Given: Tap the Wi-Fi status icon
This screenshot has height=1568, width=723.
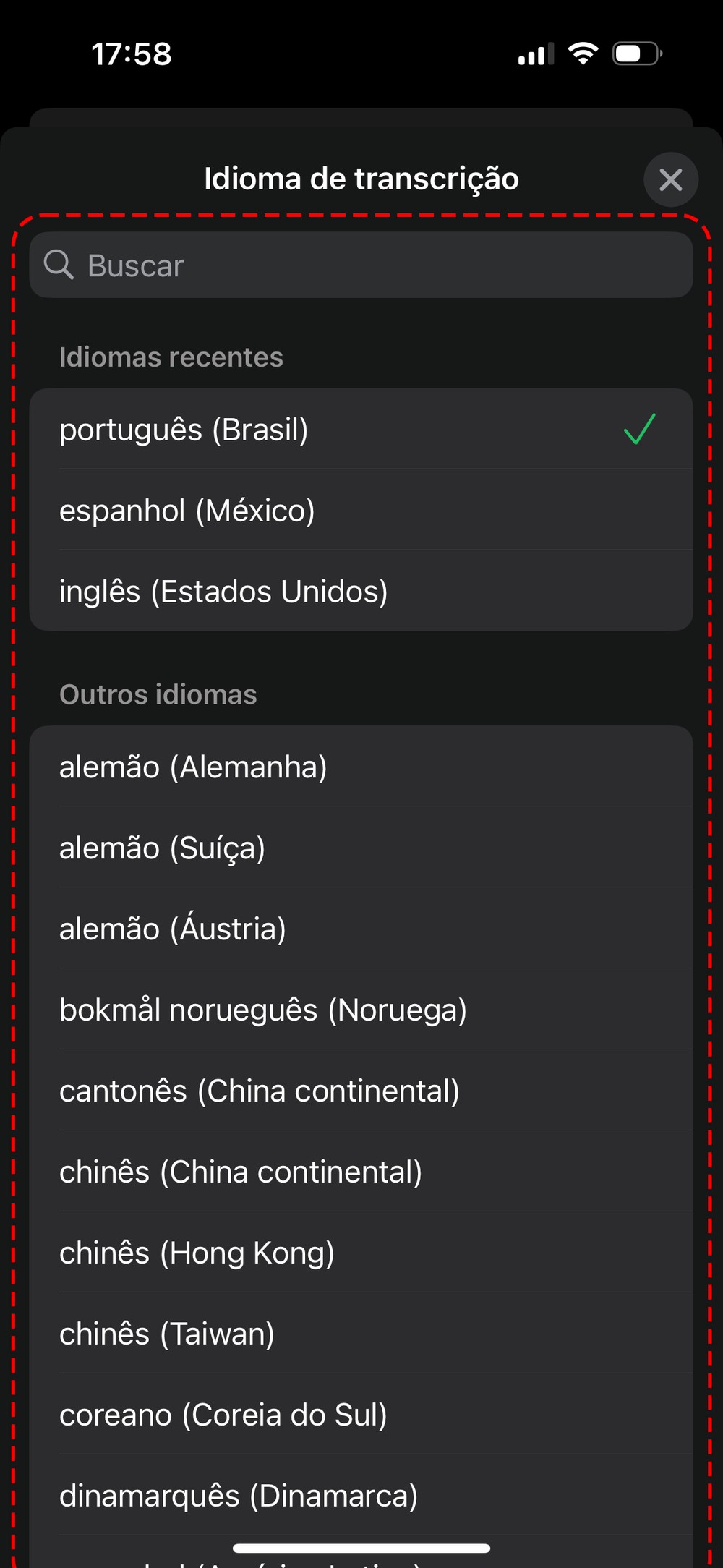Looking at the screenshot, I should pos(583,54).
